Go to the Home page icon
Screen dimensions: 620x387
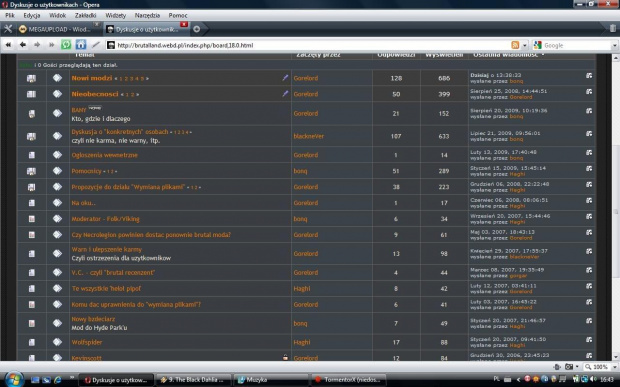pyautogui.click(x=81, y=45)
